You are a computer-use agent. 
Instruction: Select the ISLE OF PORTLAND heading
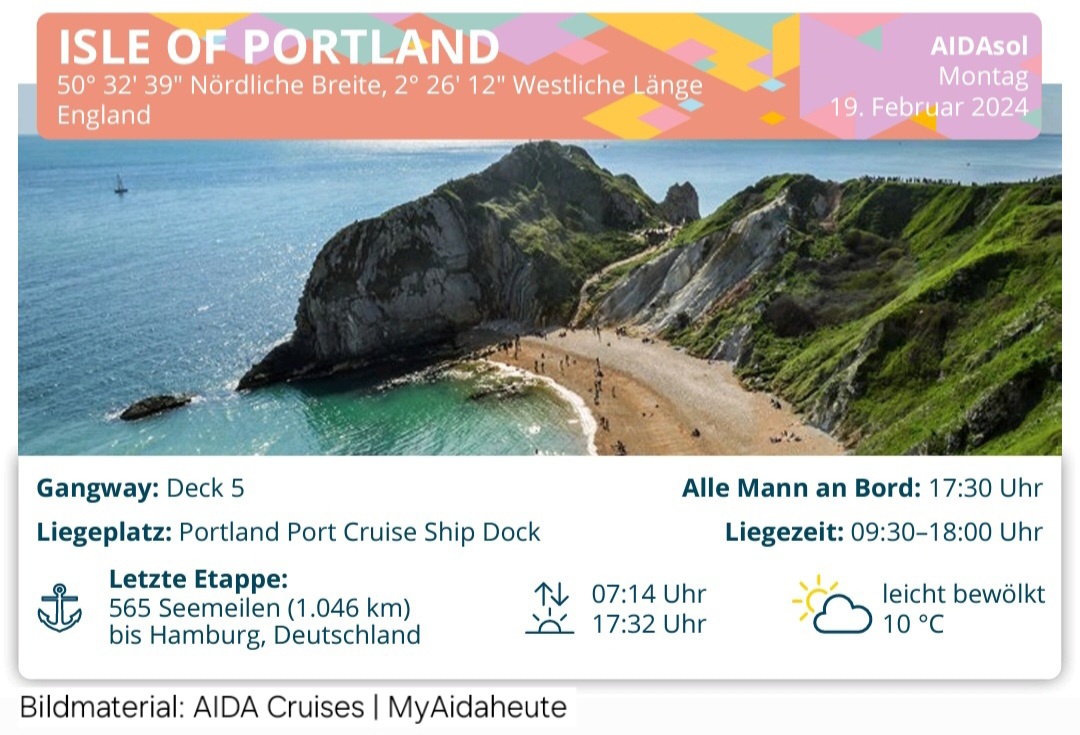tap(278, 47)
